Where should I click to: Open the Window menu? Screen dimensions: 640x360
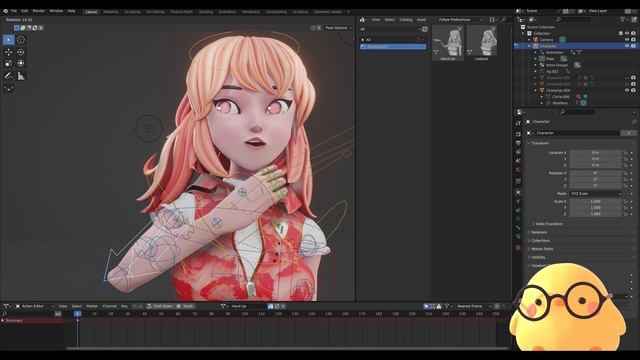pos(56,11)
